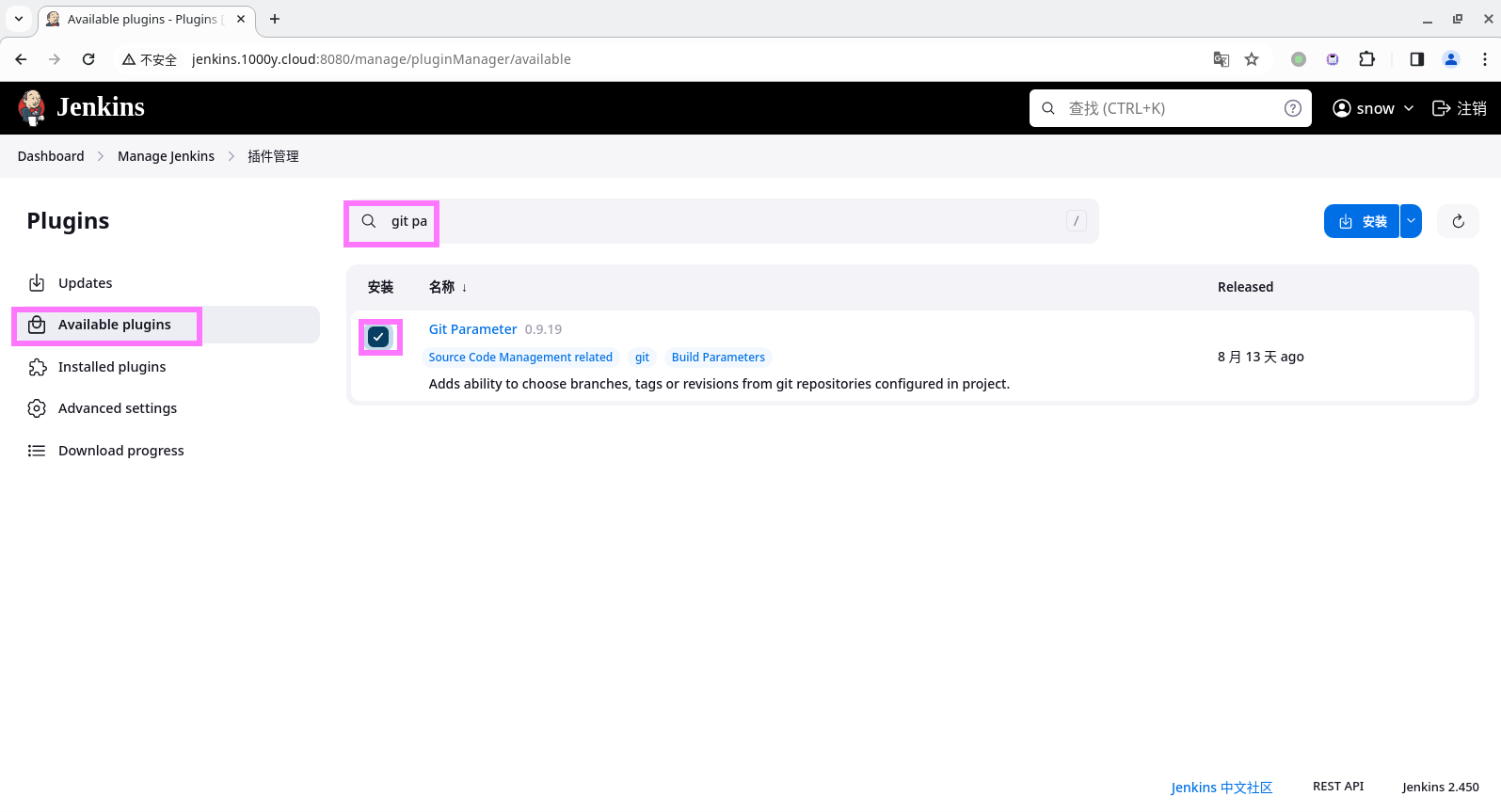Click the 插件管理 breadcrumb
Viewport: 1501px width, 812px height.
(x=273, y=156)
